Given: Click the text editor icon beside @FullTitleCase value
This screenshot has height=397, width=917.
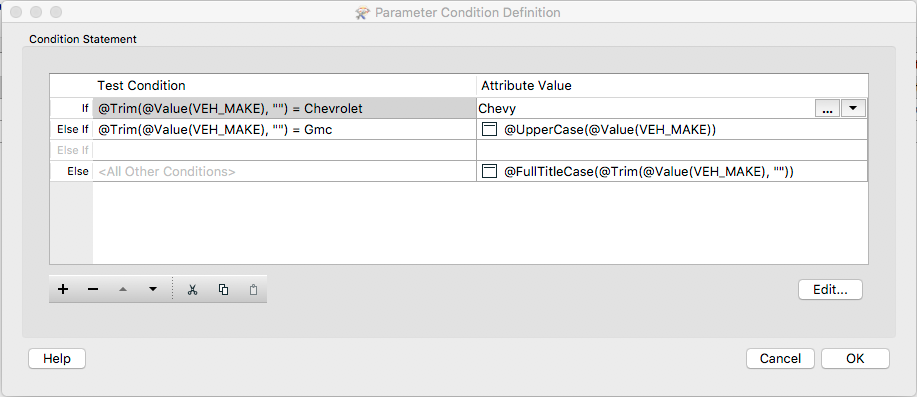Looking at the screenshot, I should [x=489, y=171].
